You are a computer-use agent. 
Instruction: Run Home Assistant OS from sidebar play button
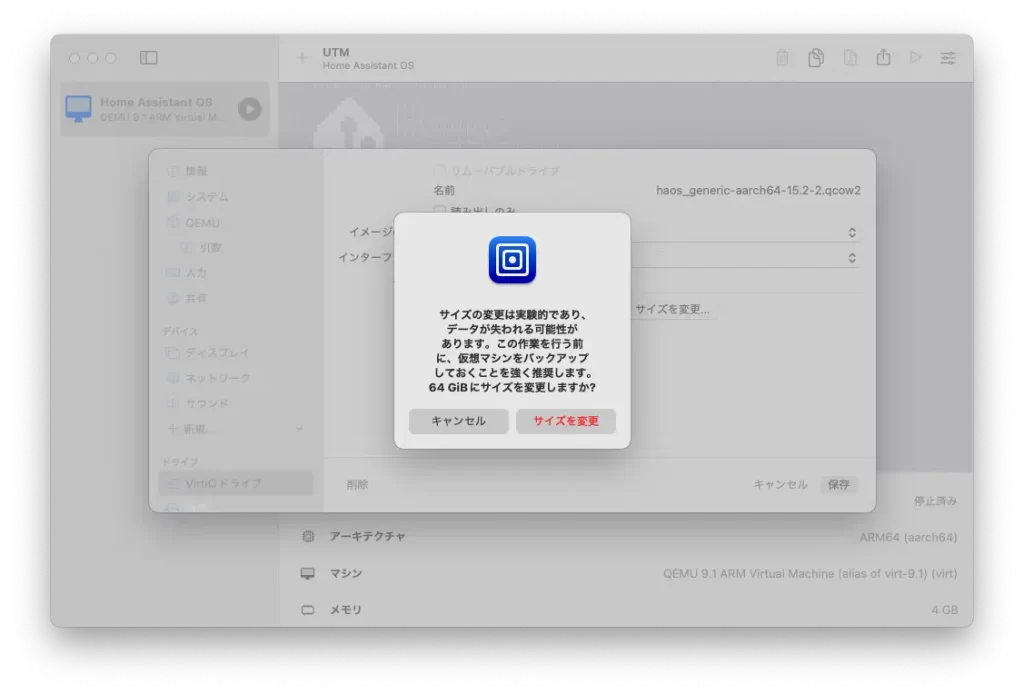click(x=249, y=109)
